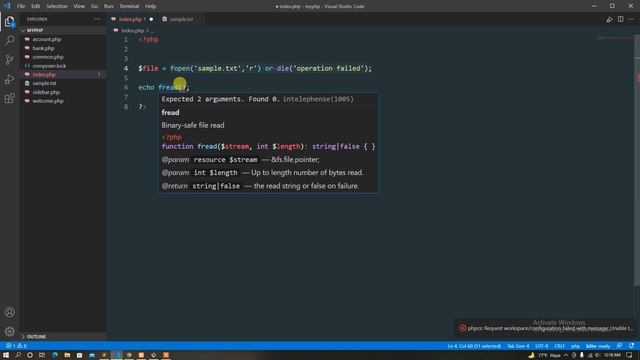This screenshot has width=640, height=360.
Task: Click the echo keyword on line 6
Action: [x=146, y=87]
